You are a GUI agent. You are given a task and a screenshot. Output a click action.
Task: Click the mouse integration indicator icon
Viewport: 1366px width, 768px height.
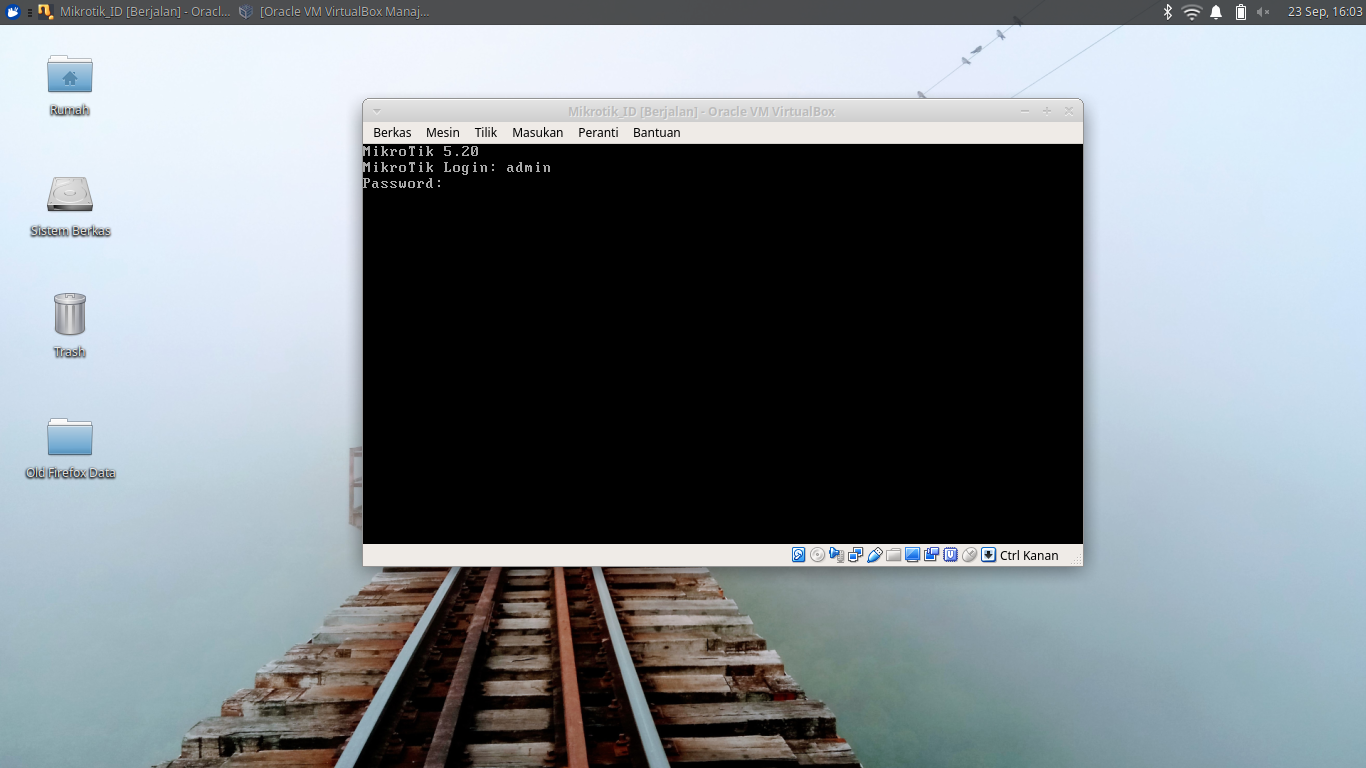(x=969, y=555)
